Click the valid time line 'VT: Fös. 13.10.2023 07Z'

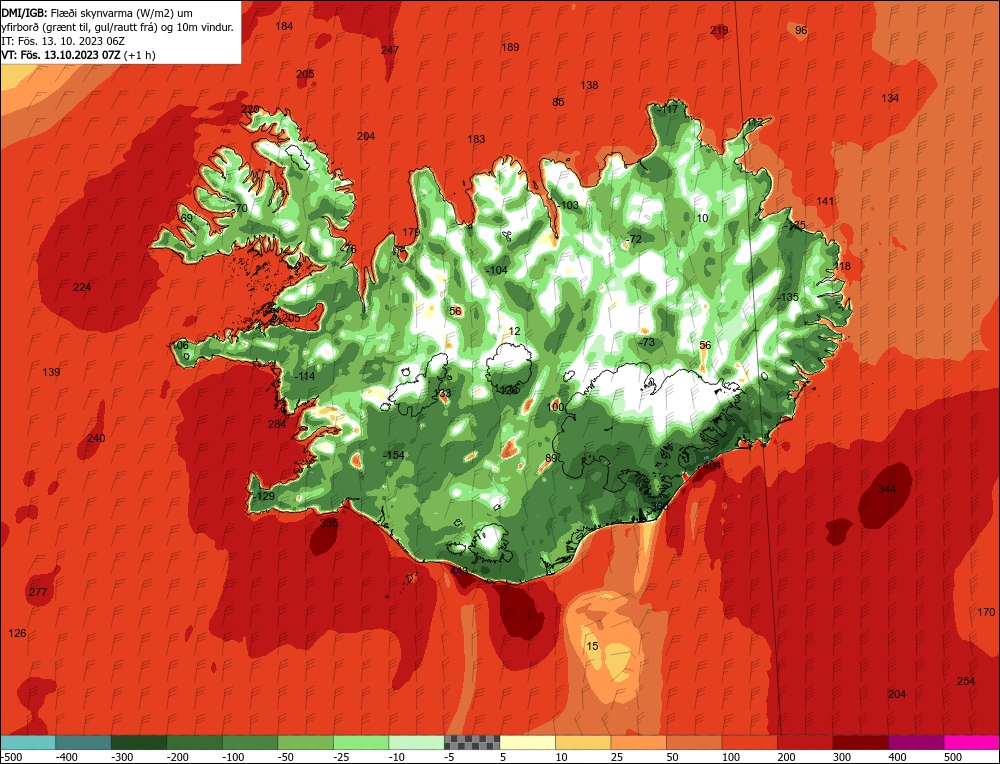coord(61,55)
